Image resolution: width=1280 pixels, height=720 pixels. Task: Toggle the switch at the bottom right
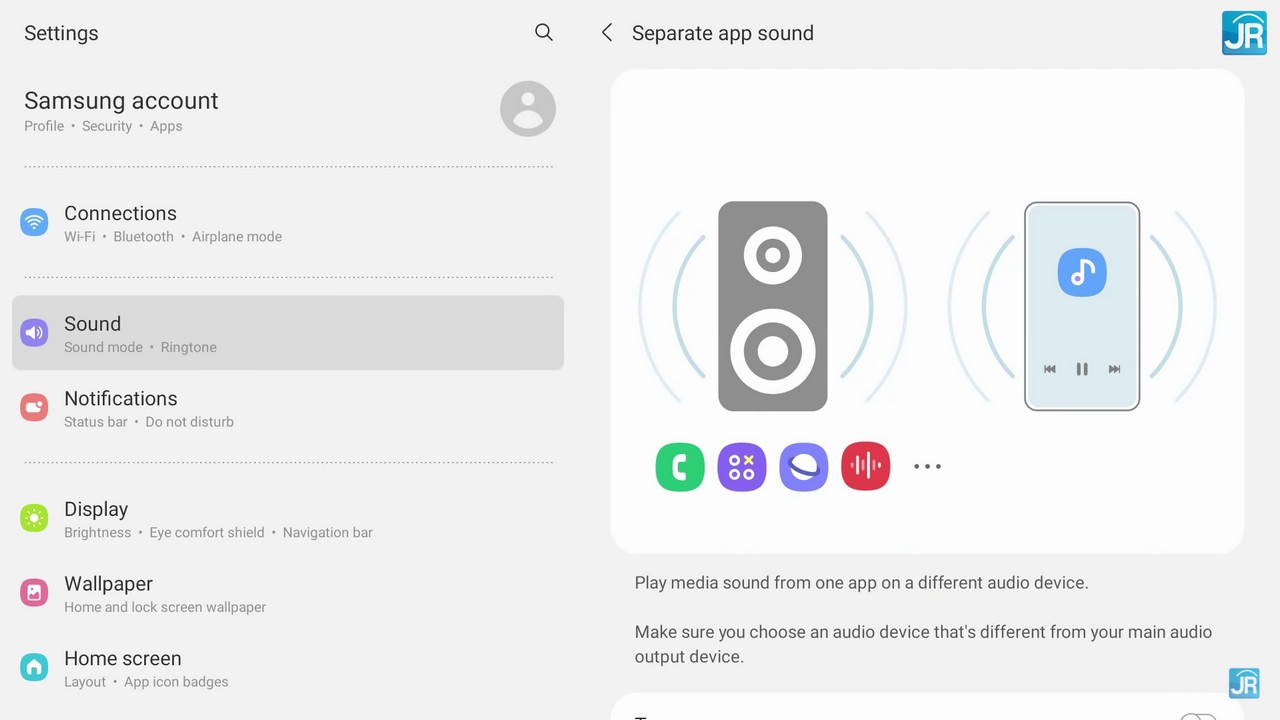pos(1197,716)
